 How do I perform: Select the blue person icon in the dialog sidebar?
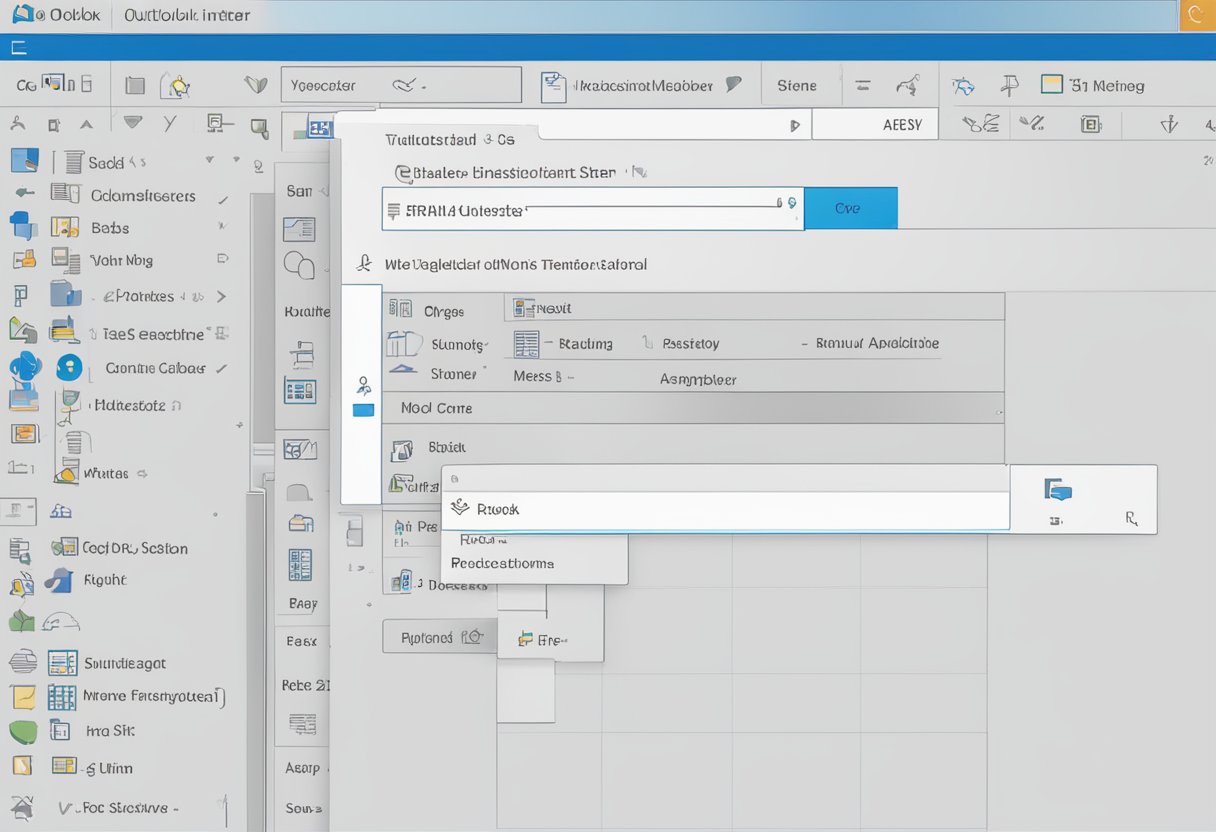364,385
